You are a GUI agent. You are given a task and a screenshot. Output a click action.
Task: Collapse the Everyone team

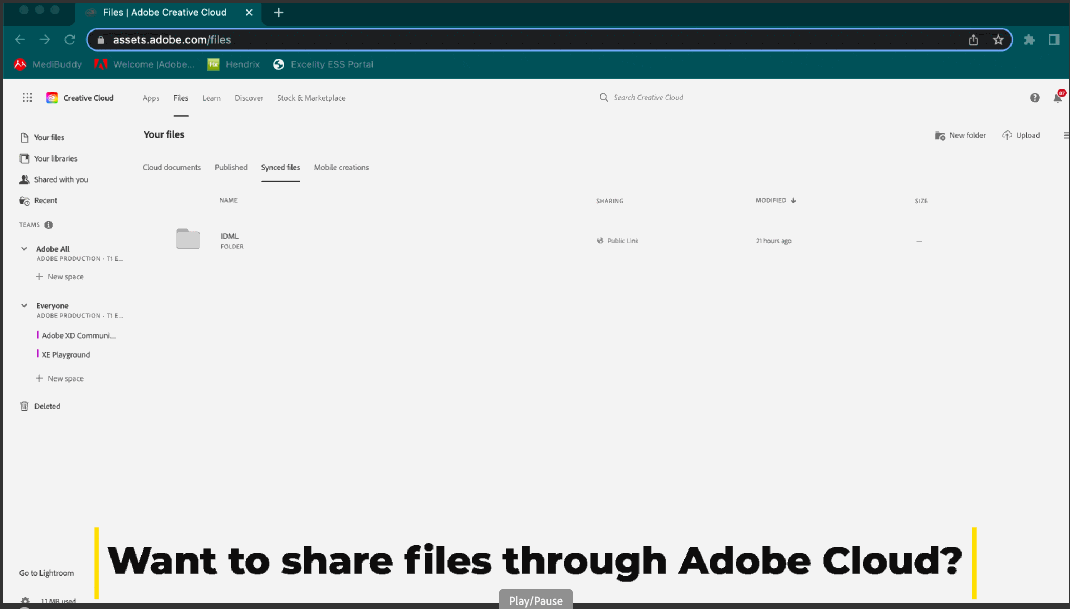[x=24, y=306]
